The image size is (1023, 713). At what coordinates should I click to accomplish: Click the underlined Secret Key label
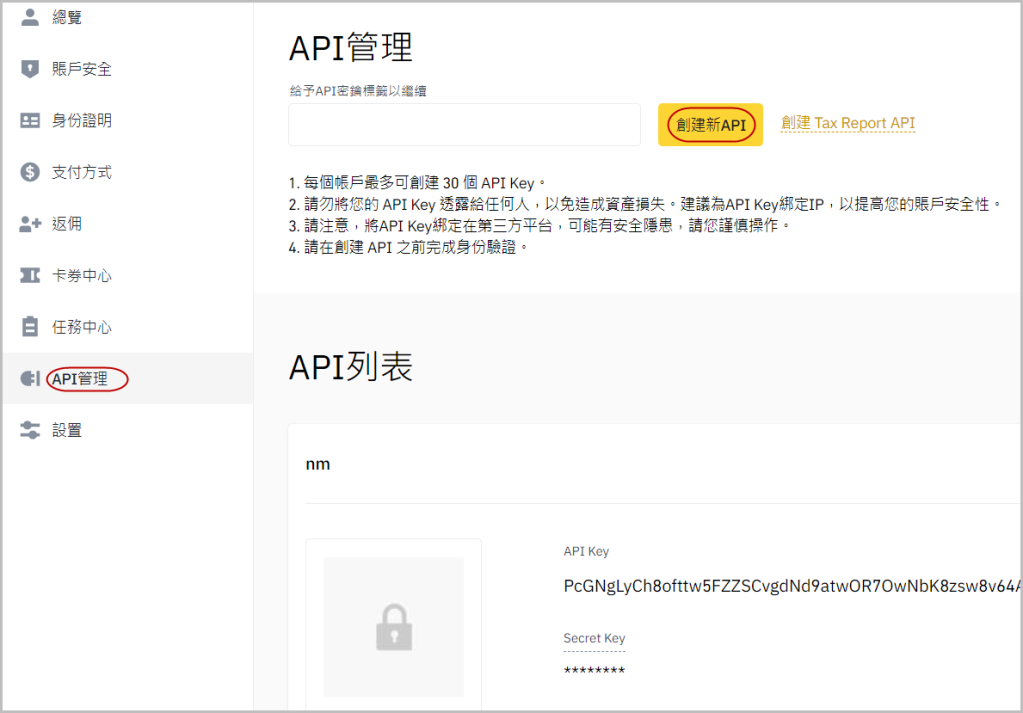click(594, 638)
